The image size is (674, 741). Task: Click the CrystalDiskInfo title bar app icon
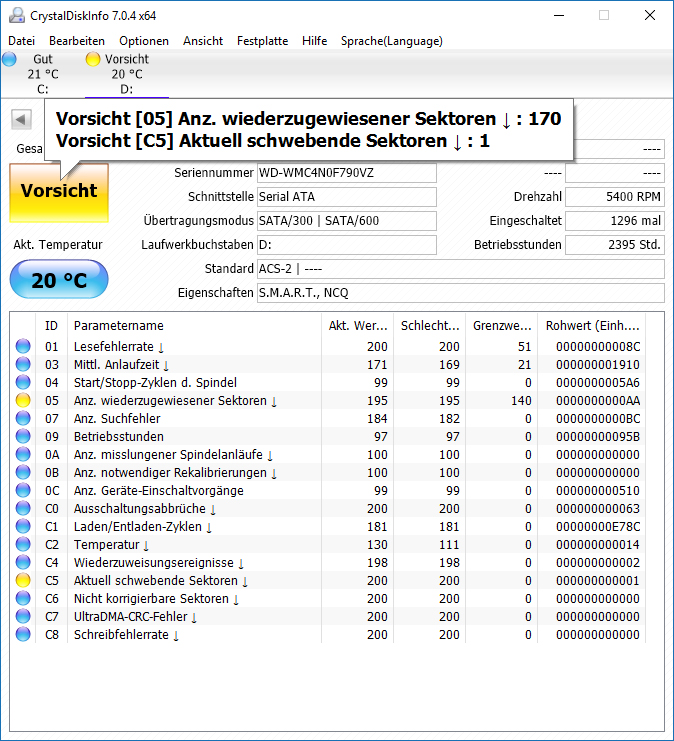[x=17, y=16]
